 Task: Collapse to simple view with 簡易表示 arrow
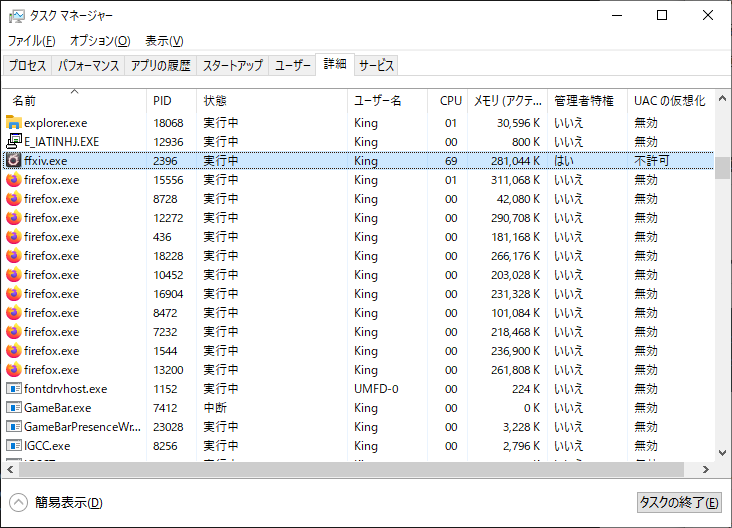(18, 503)
